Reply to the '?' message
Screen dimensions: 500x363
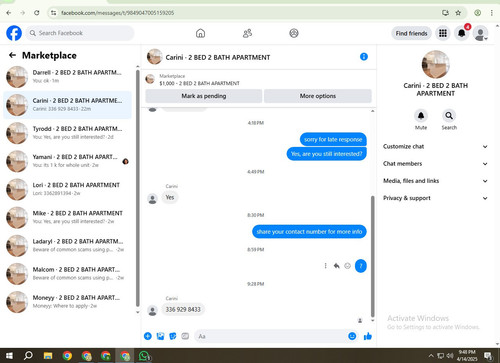[336, 266]
